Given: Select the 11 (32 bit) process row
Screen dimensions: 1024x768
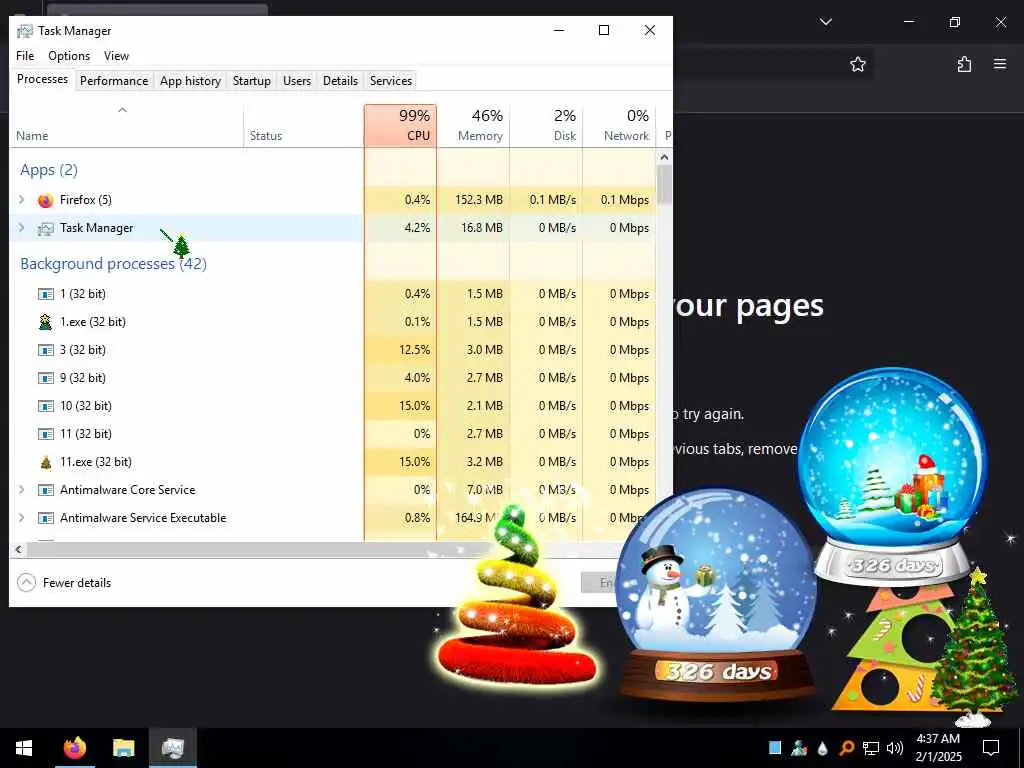Looking at the screenshot, I should click(333, 434).
